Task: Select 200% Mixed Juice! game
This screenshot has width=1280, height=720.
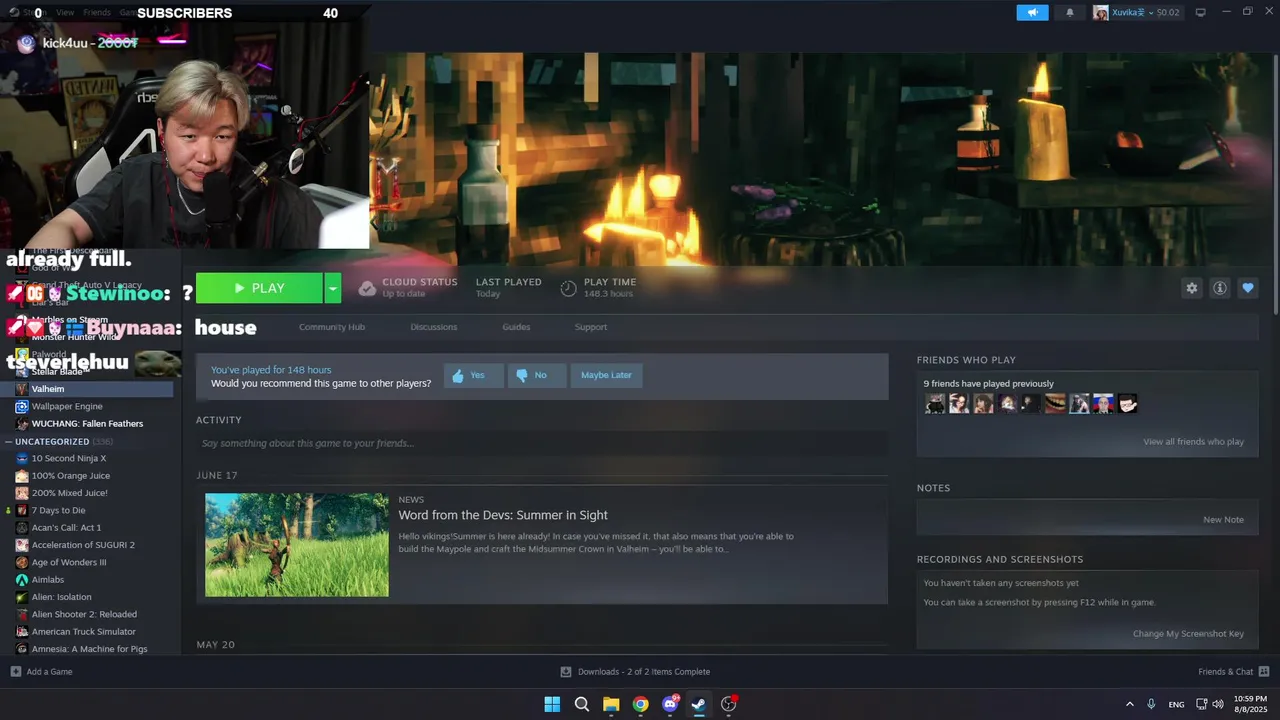Action: 70,493
